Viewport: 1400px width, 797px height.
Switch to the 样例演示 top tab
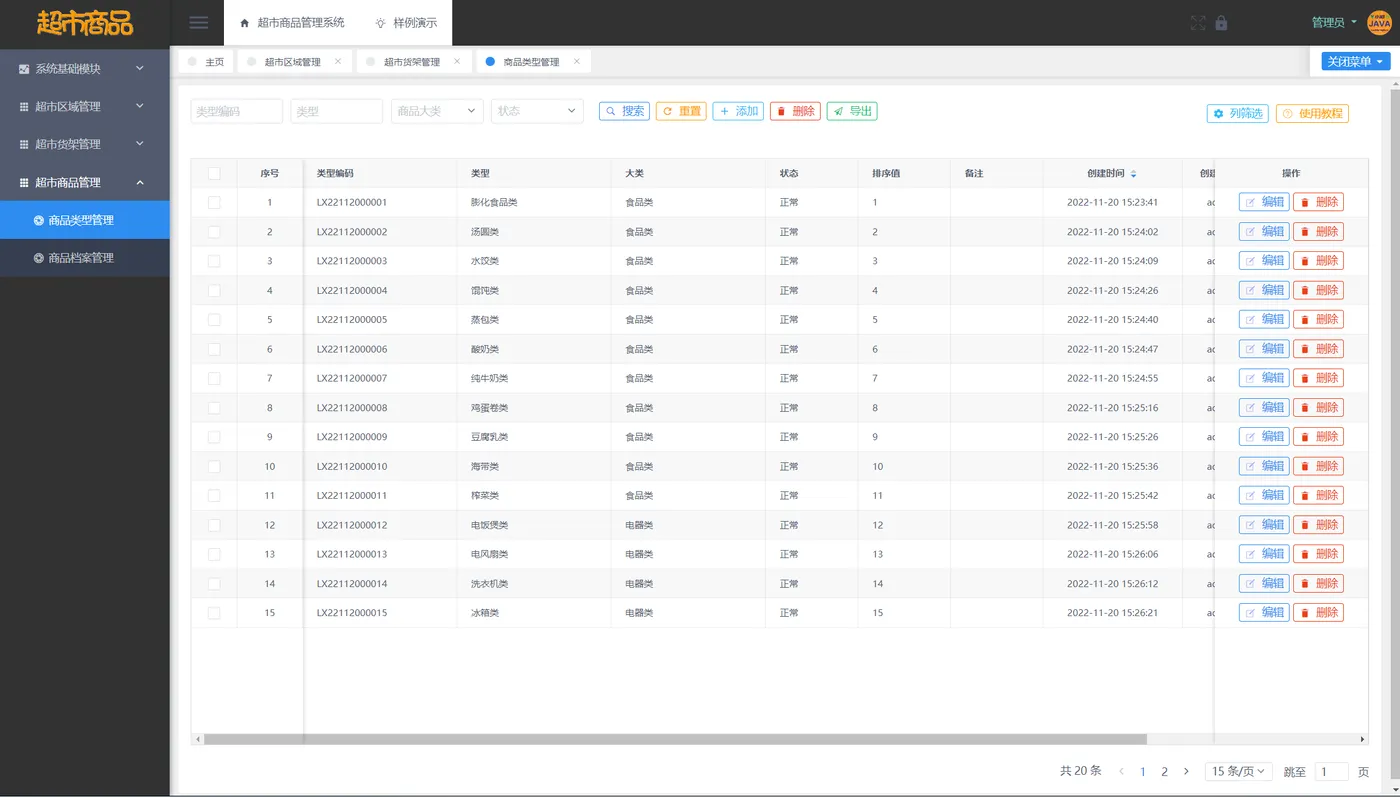(x=406, y=22)
